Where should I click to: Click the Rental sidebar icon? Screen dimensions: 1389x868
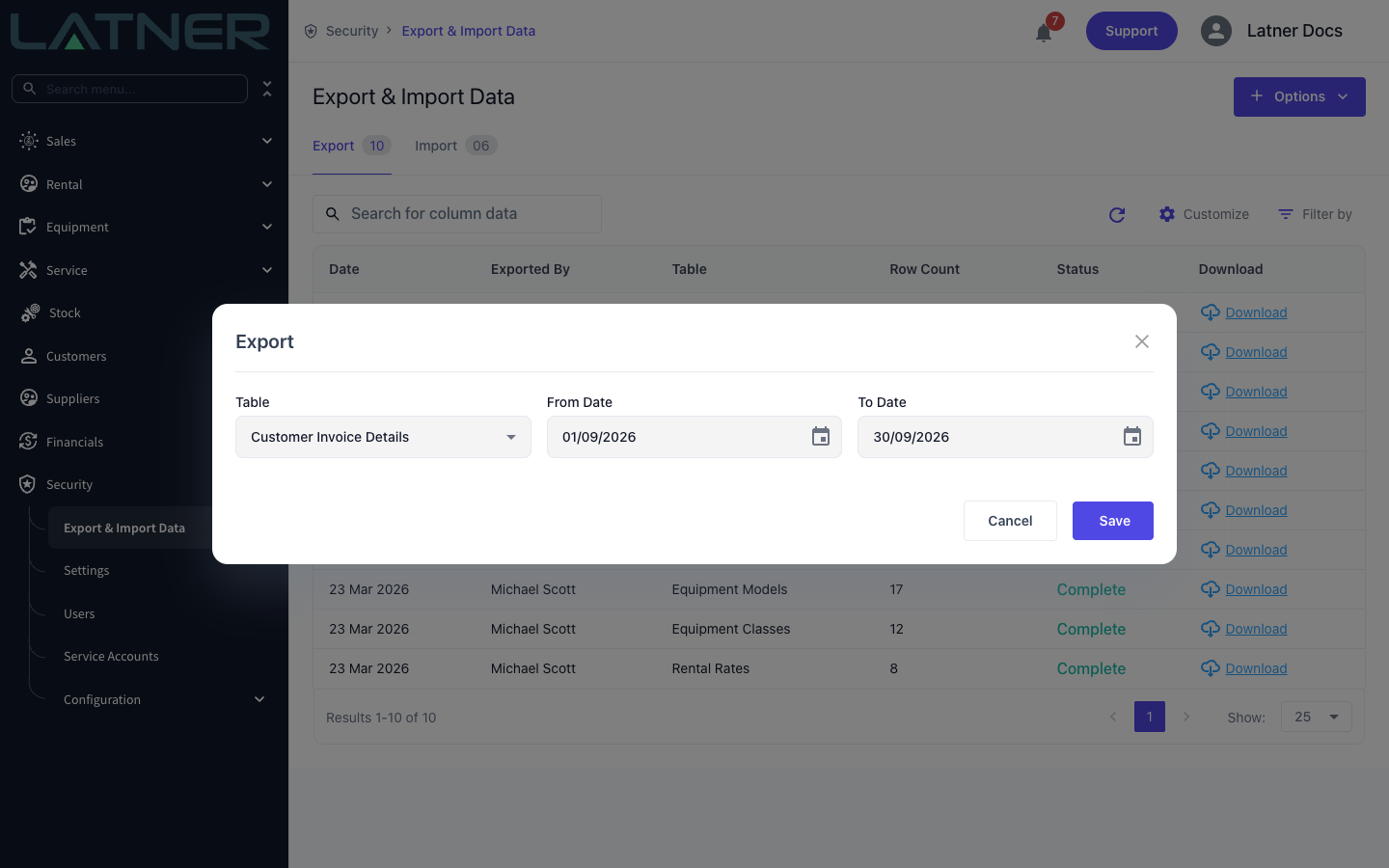pyautogui.click(x=29, y=184)
